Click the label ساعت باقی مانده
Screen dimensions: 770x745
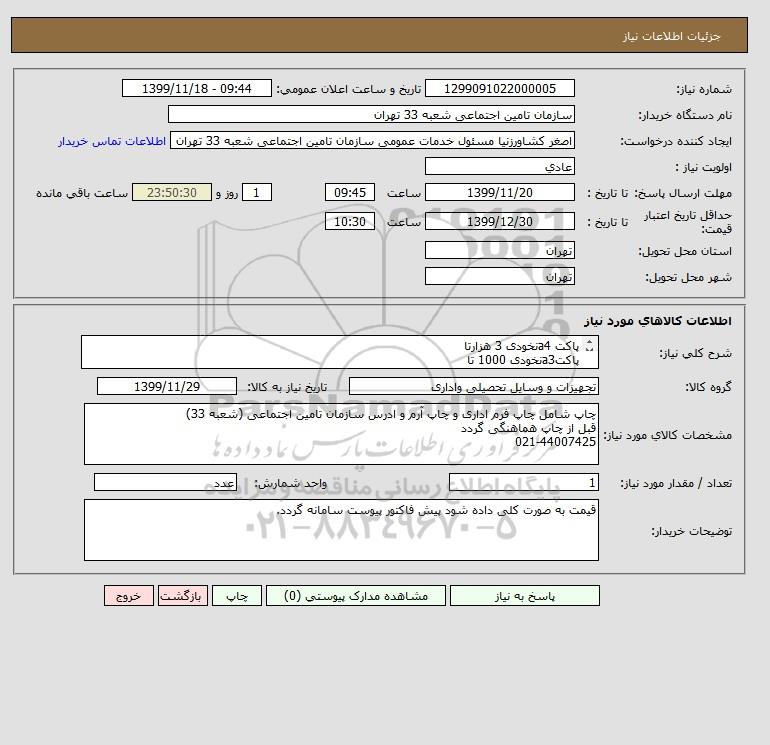(82, 193)
